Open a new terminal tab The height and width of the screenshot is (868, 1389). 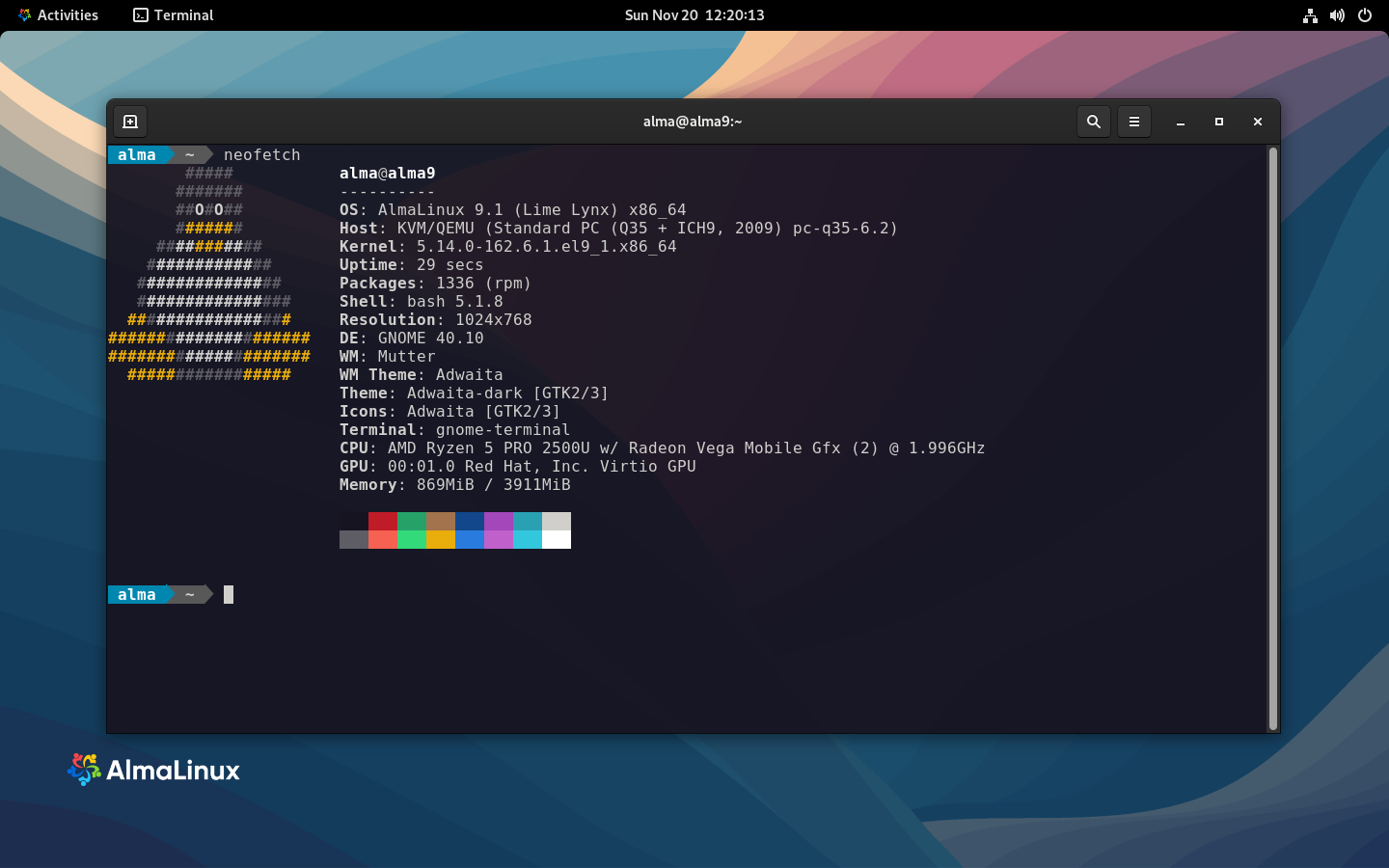[x=130, y=122]
